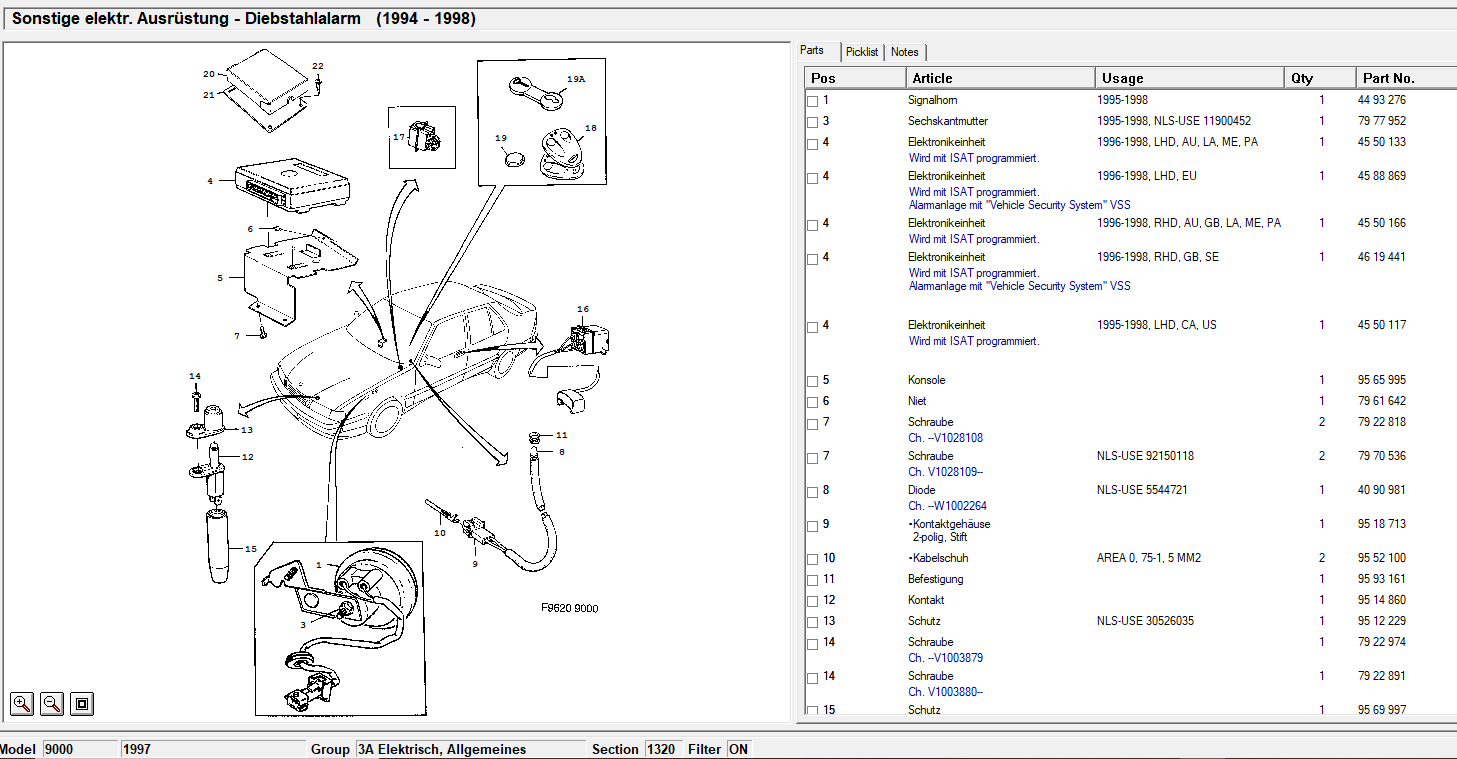Select part number 79 77 952
Screen dimensions: 1457x759
(1382, 121)
